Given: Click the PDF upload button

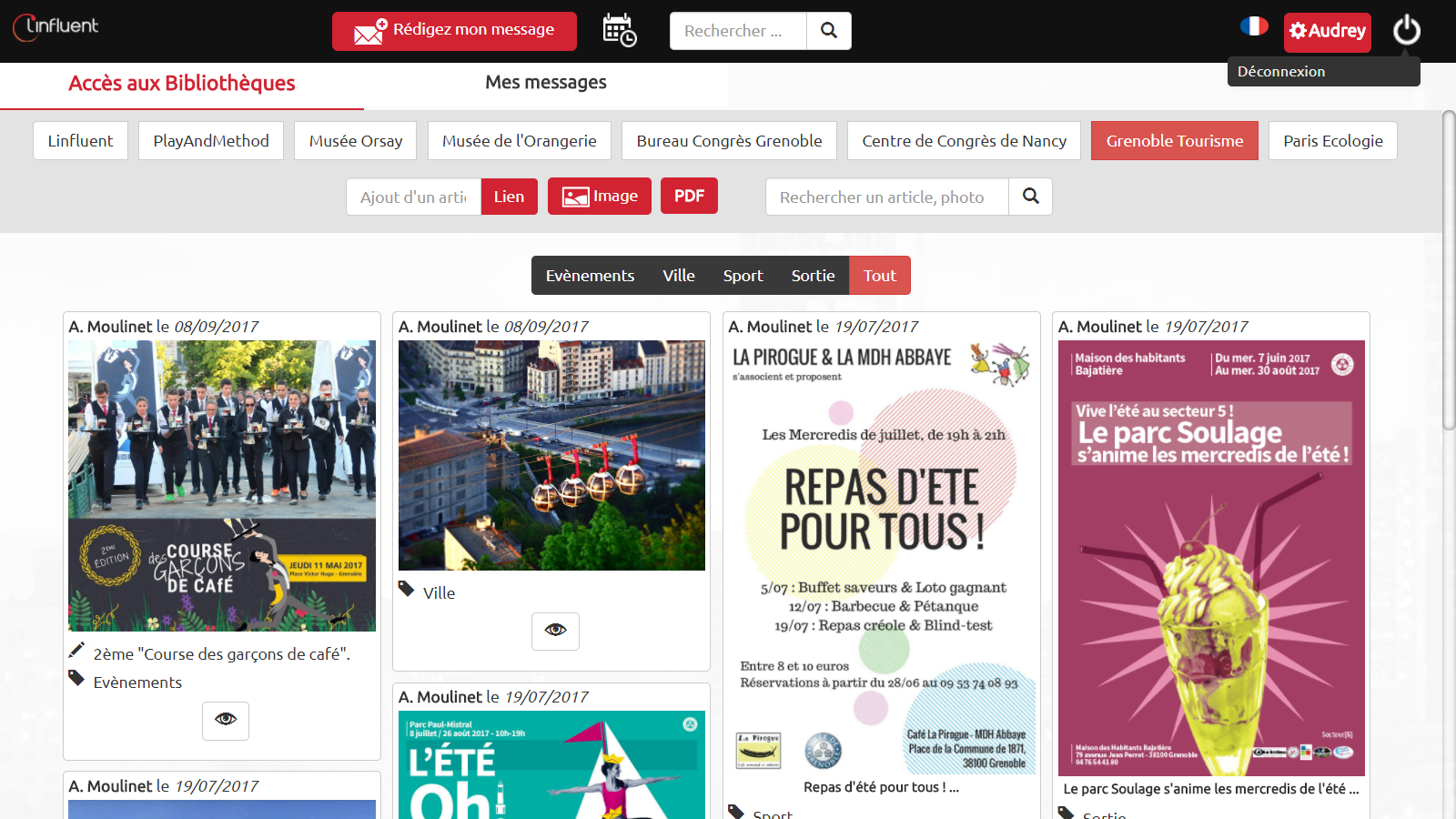Looking at the screenshot, I should point(689,197).
